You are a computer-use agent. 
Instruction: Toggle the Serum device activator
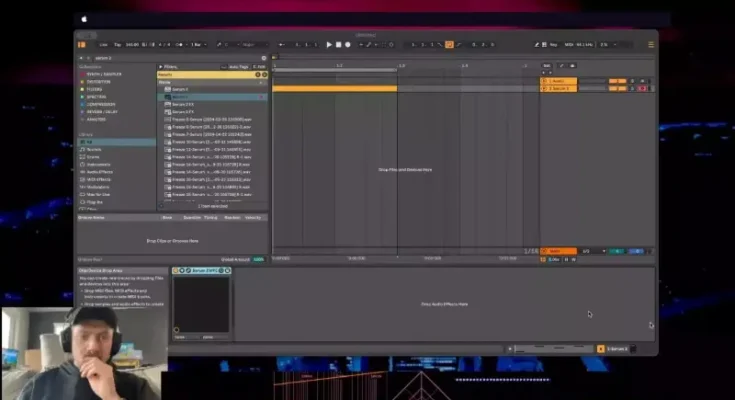coord(176,271)
